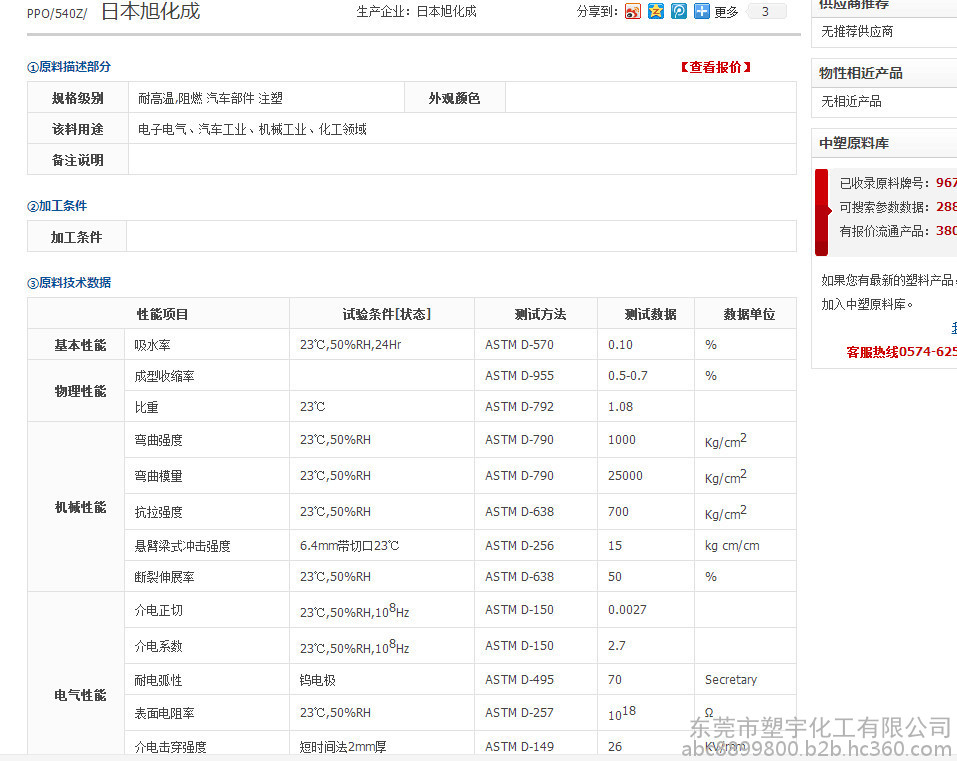957x761 pixels.
Task: Click the 中塑原料库 sidebar heading
Action: click(854, 143)
